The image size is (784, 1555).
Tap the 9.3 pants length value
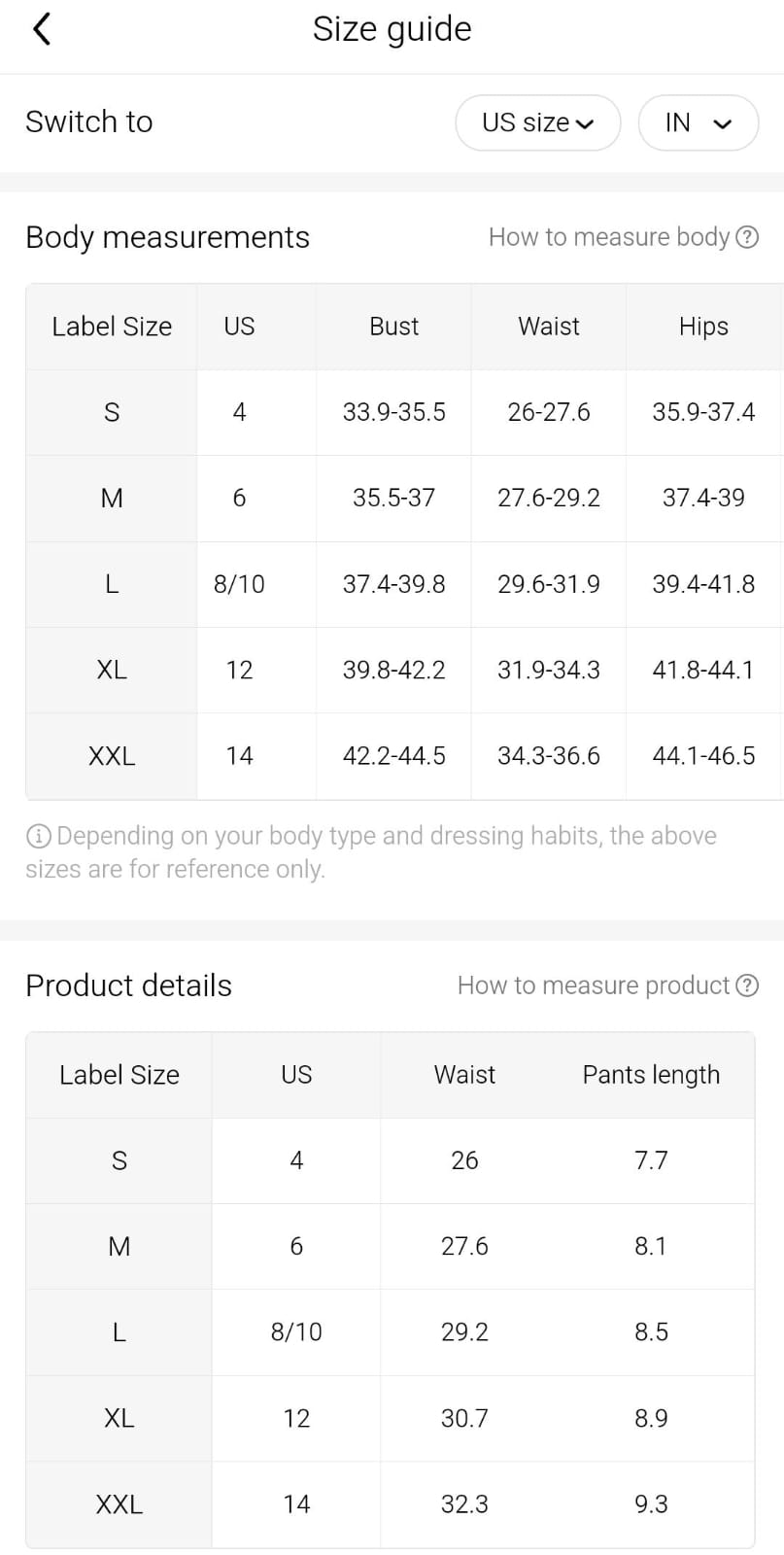[651, 1504]
